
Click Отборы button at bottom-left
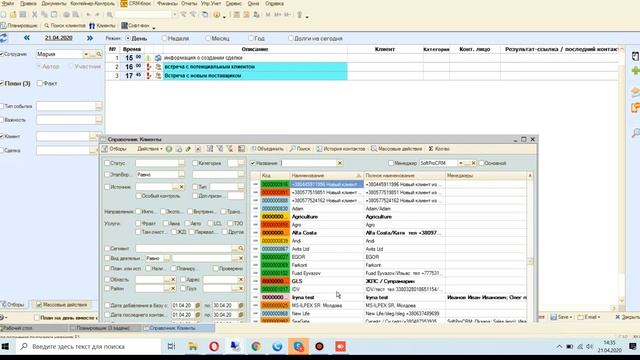point(13,305)
